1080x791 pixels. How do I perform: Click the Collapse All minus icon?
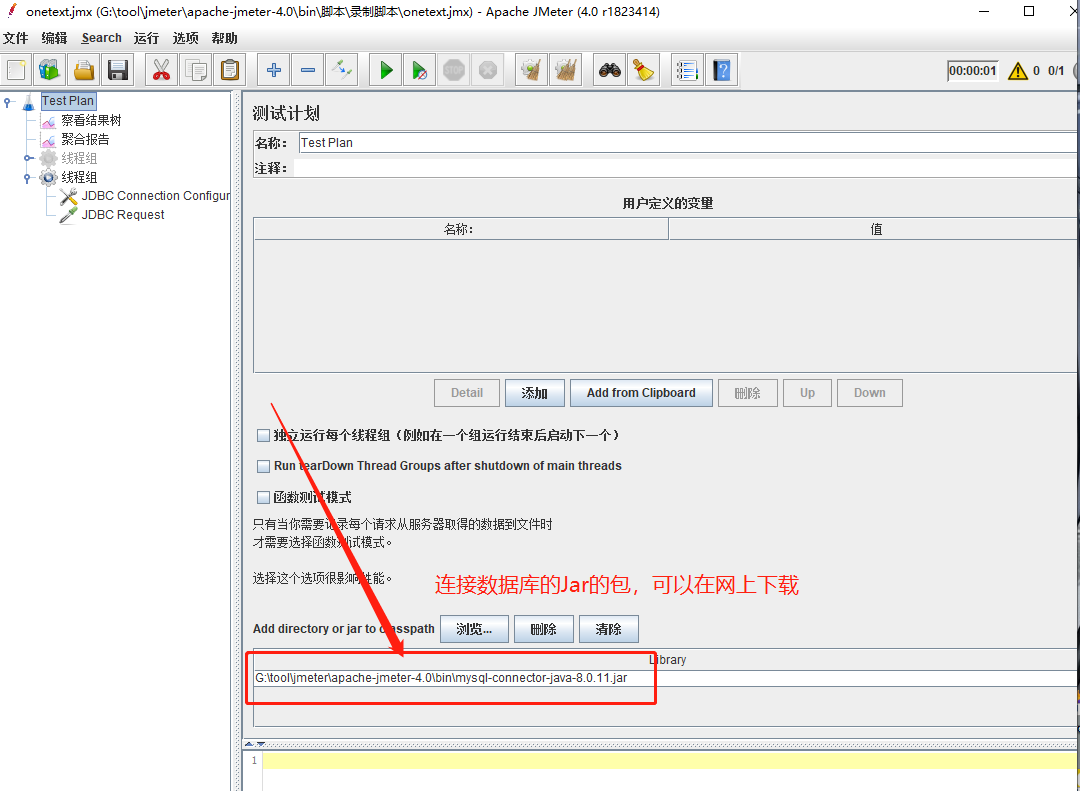(308, 70)
